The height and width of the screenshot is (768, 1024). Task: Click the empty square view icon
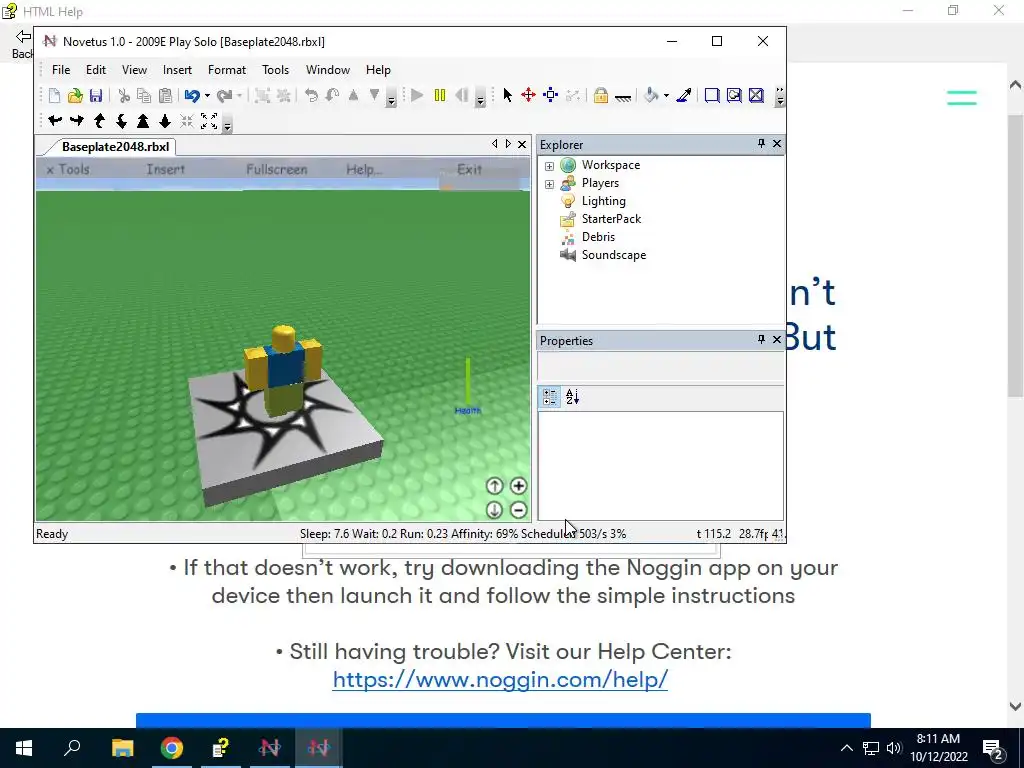[x=712, y=96]
